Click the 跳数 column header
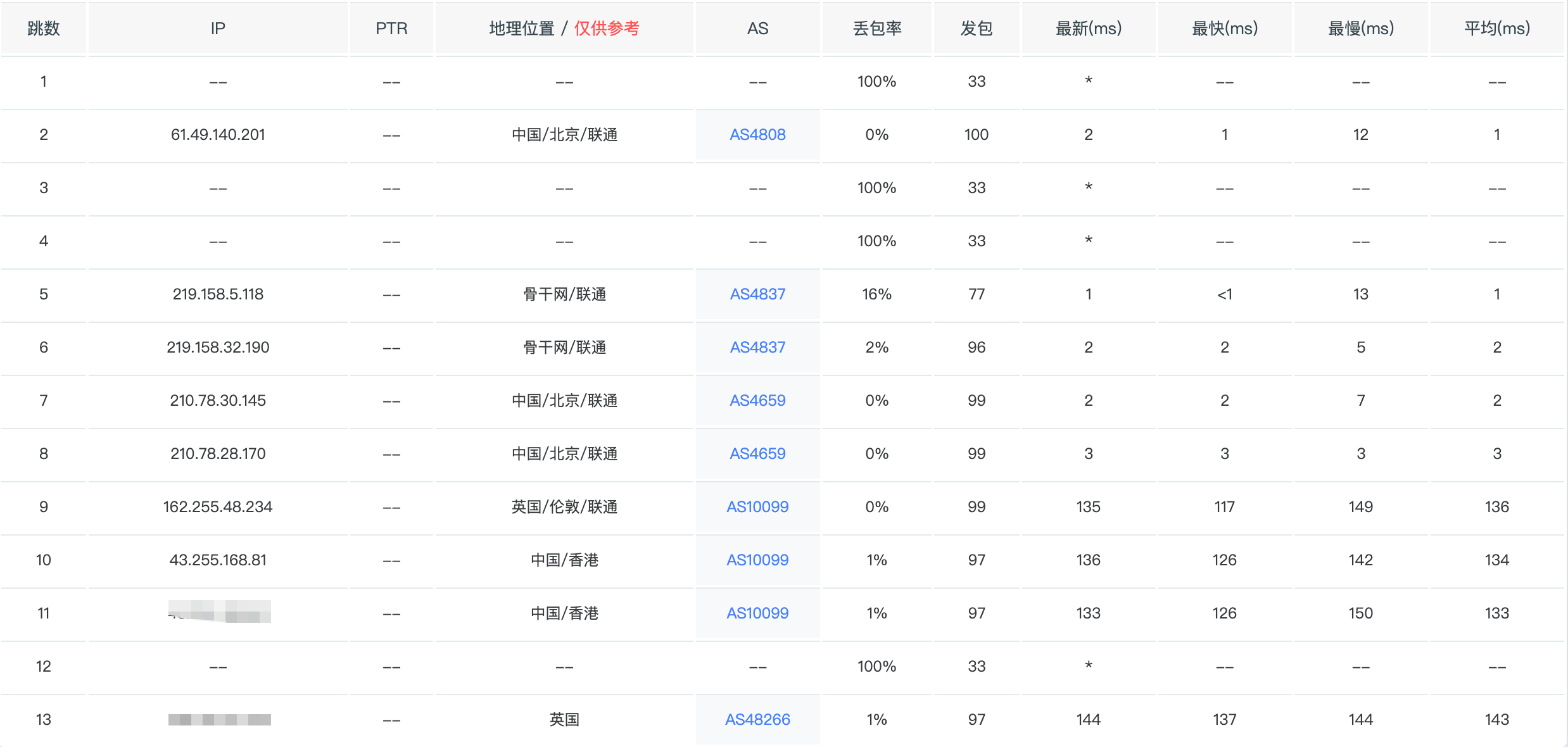The width and height of the screenshot is (1568, 747). [43, 28]
